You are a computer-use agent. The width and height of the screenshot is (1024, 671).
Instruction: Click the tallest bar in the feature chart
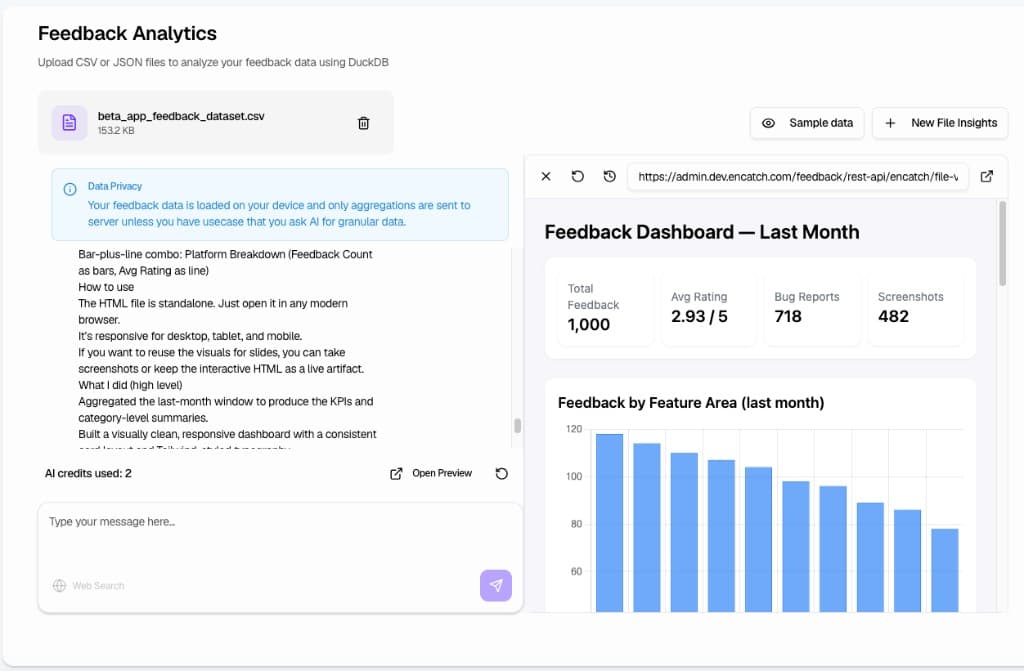coord(609,523)
